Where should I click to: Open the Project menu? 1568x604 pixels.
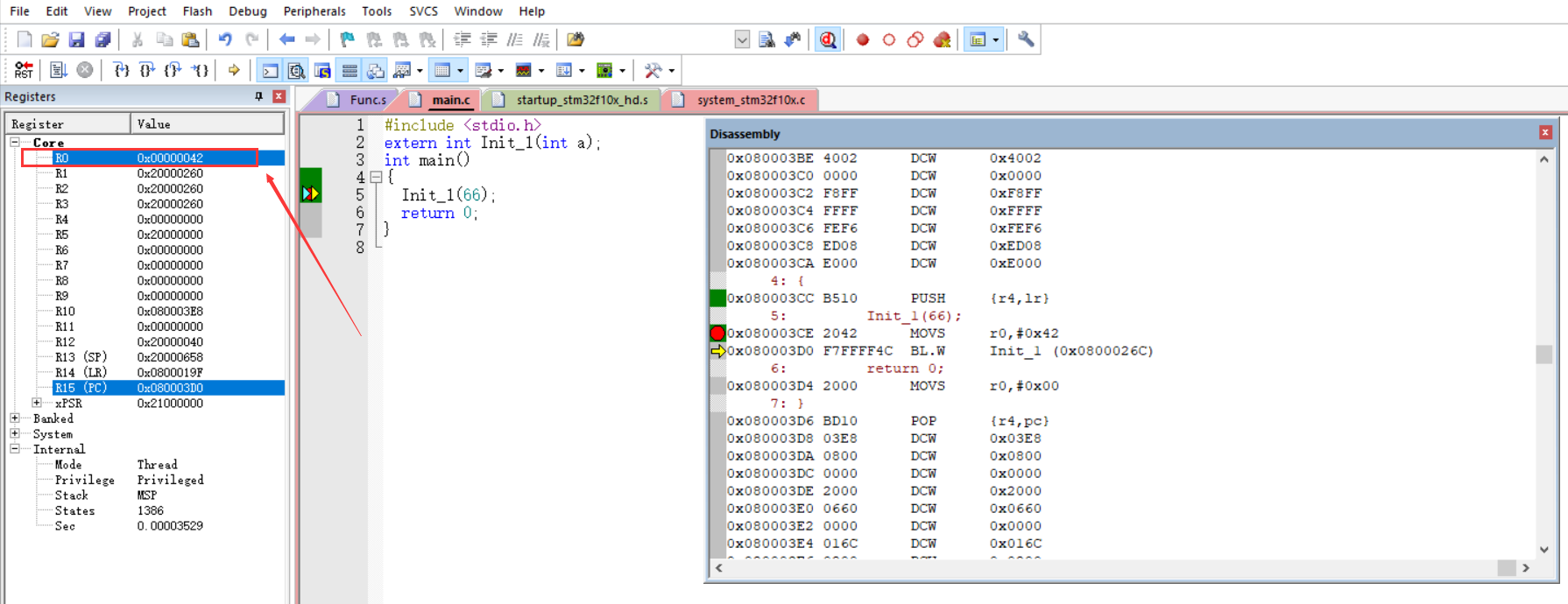tap(147, 11)
